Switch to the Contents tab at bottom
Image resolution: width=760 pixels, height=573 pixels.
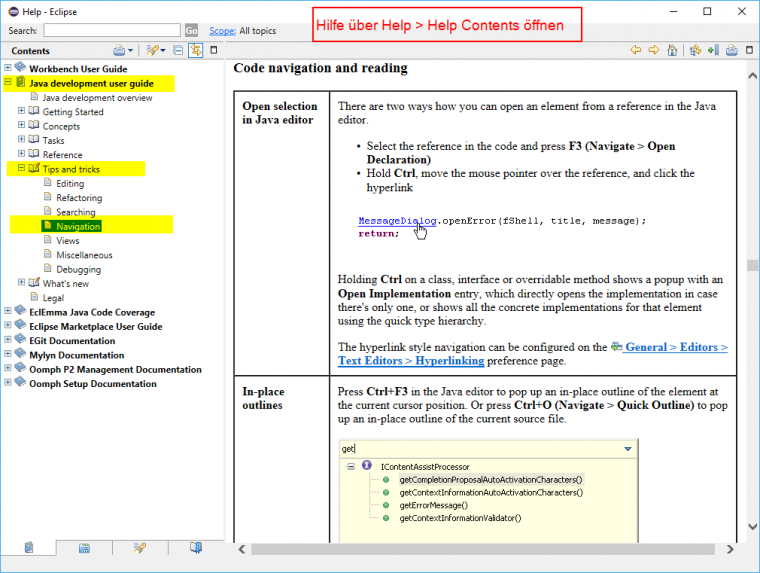point(29,548)
